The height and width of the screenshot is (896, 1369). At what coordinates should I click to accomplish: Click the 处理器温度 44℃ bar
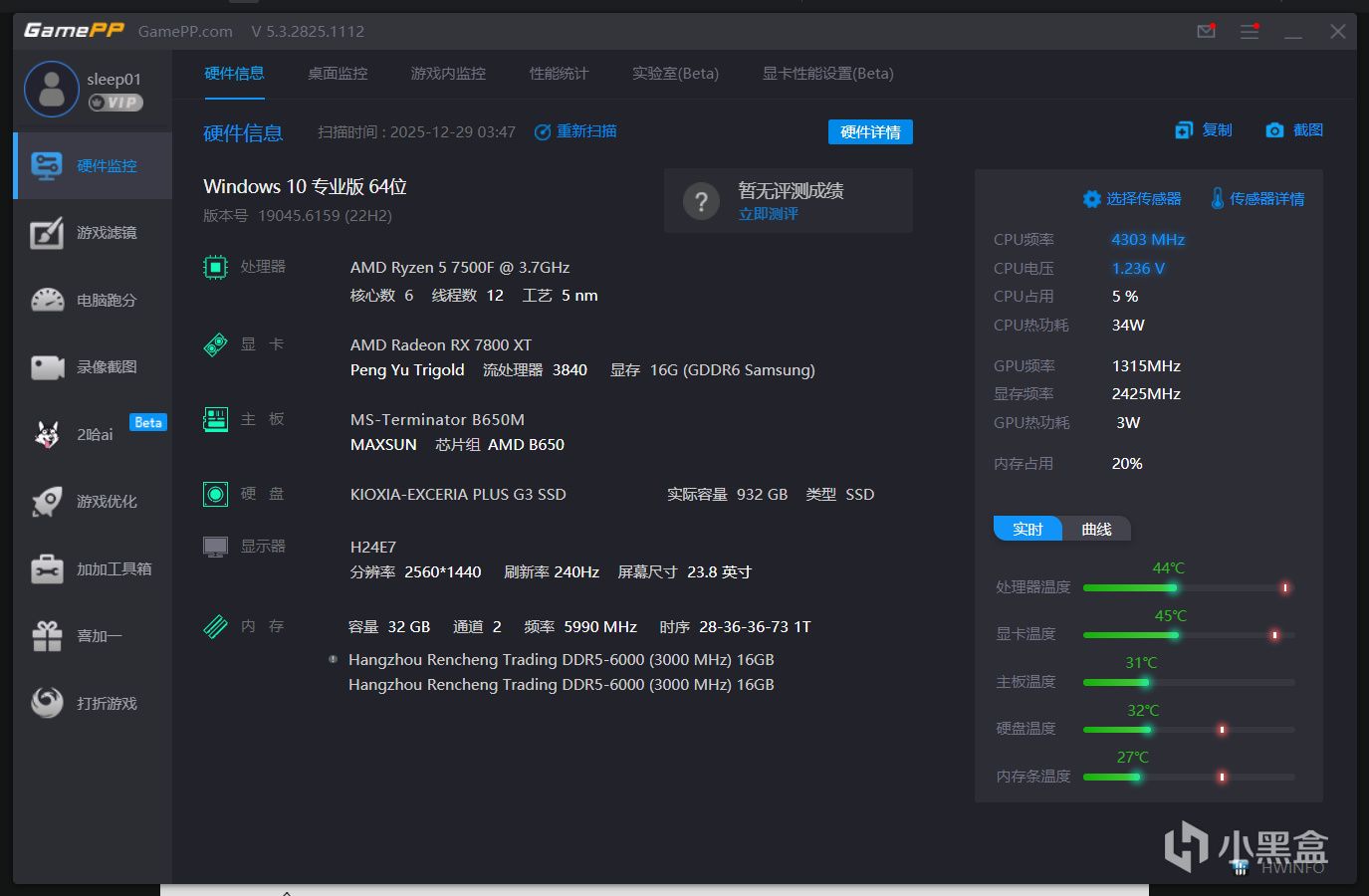1189,587
